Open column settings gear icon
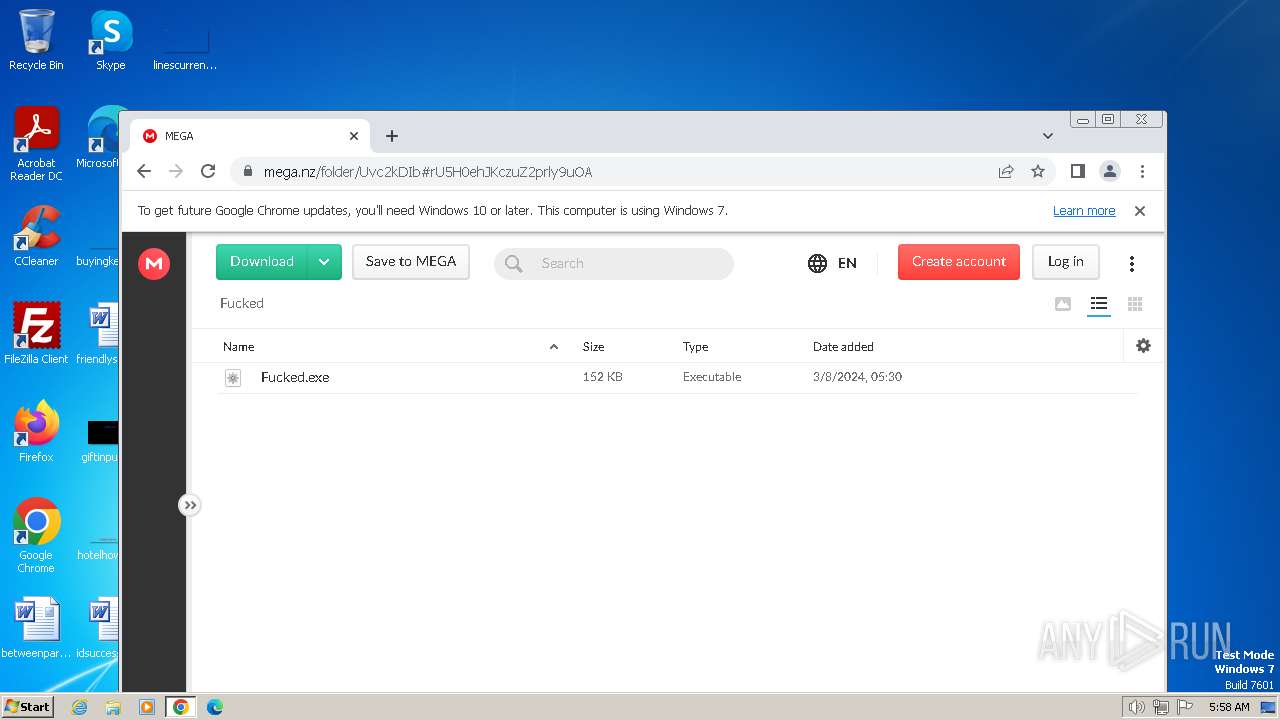Screen dimensions: 1280x720 tap(1144, 346)
